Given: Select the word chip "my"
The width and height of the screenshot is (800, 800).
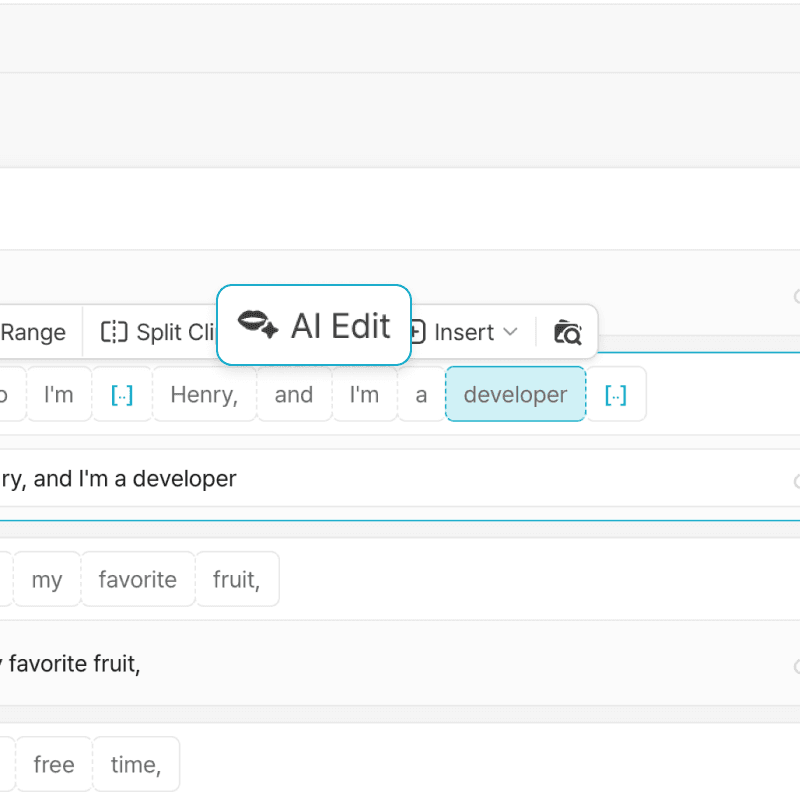Looking at the screenshot, I should pyautogui.click(x=47, y=580).
